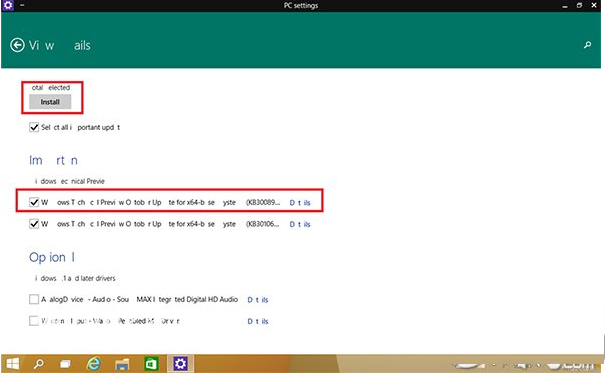Open Details link for KB30106 update

(300, 224)
